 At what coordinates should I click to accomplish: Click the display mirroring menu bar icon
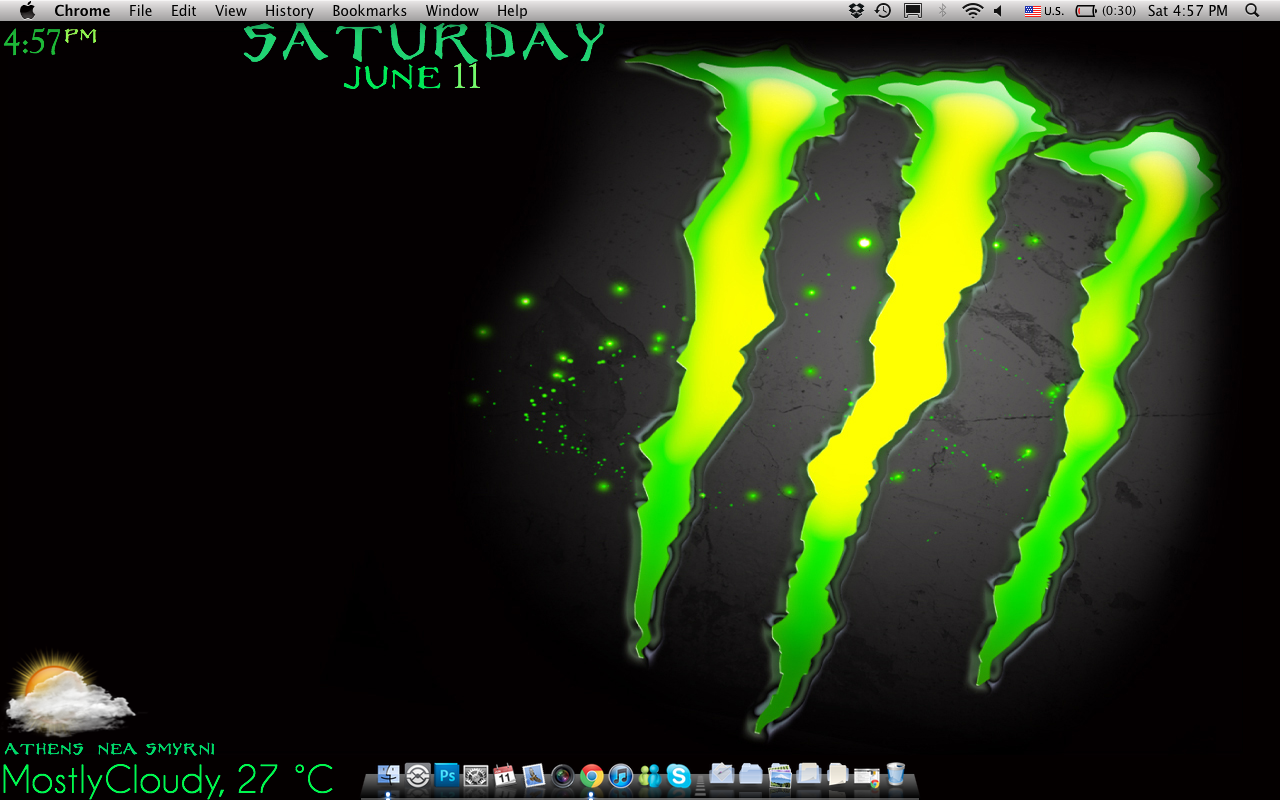pyautogui.click(x=913, y=10)
